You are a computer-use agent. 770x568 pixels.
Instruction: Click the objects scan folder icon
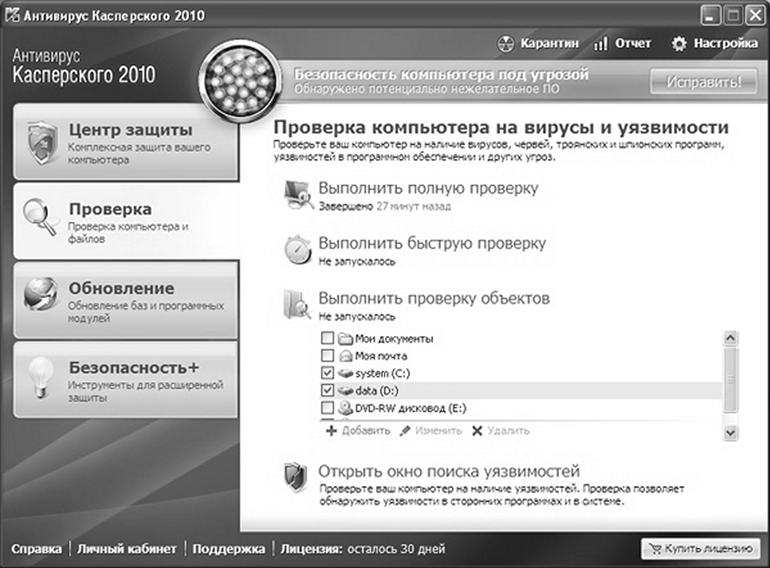coord(297,304)
